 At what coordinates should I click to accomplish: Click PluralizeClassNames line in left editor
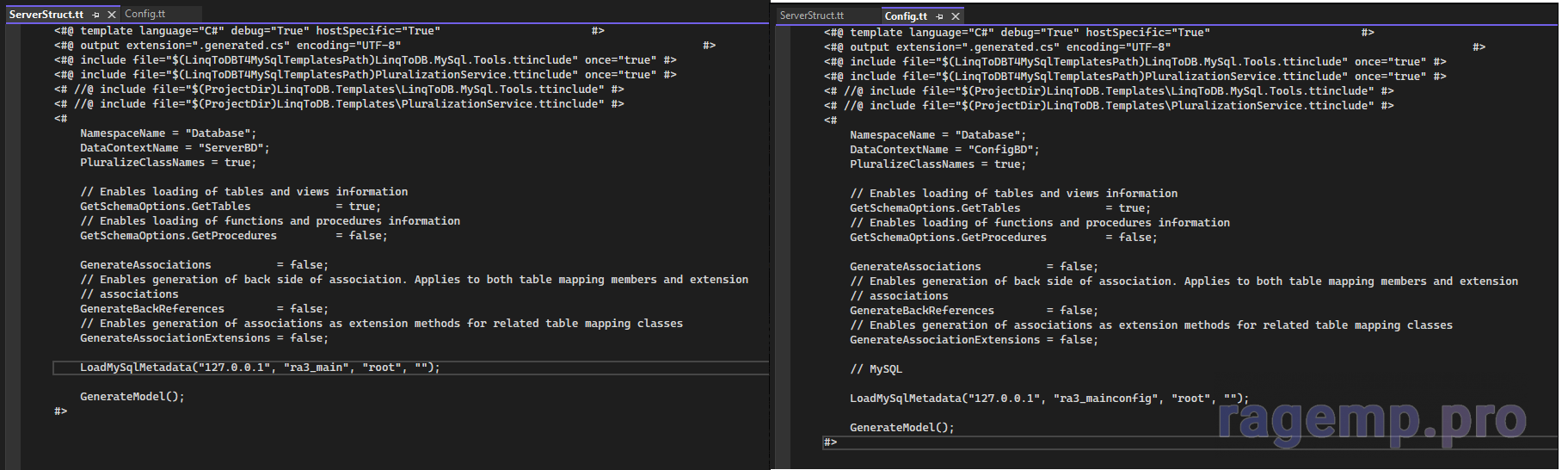tap(168, 163)
